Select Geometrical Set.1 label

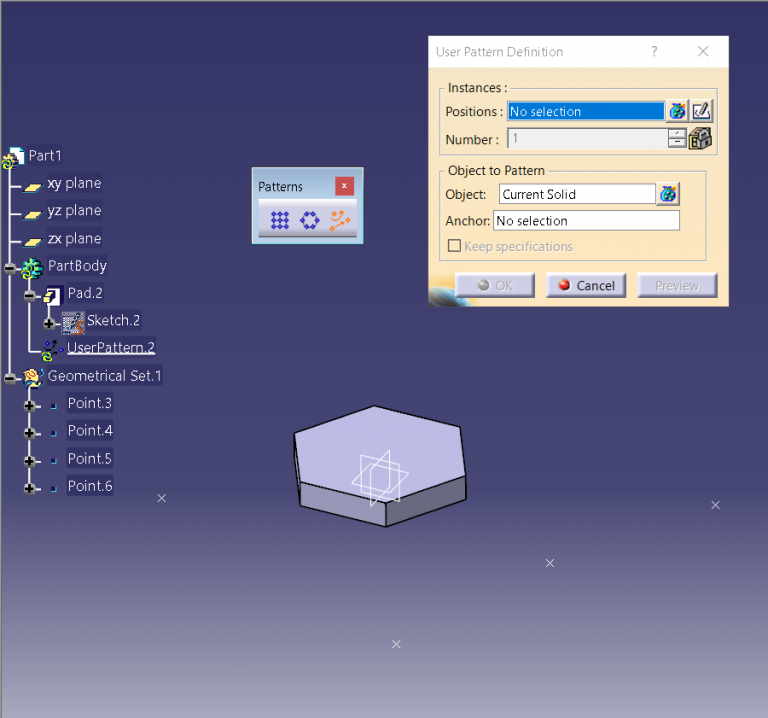(x=104, y=376)
